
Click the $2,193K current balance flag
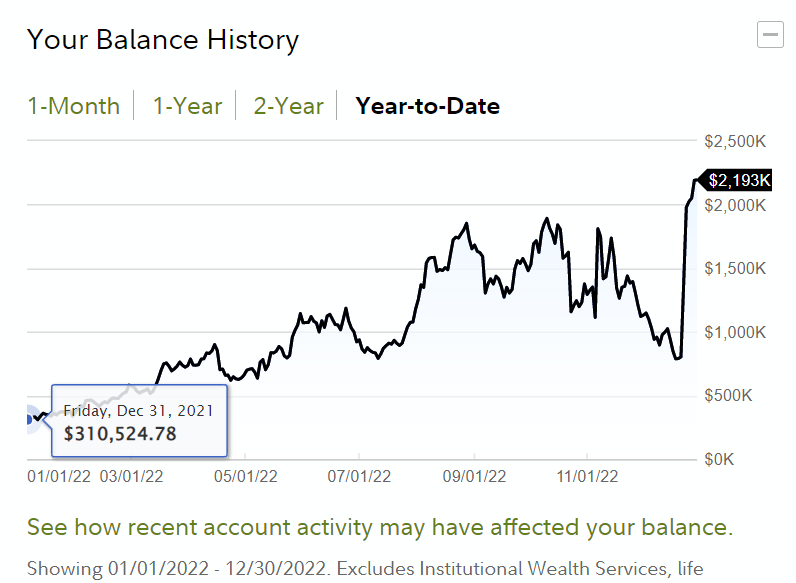739,180
